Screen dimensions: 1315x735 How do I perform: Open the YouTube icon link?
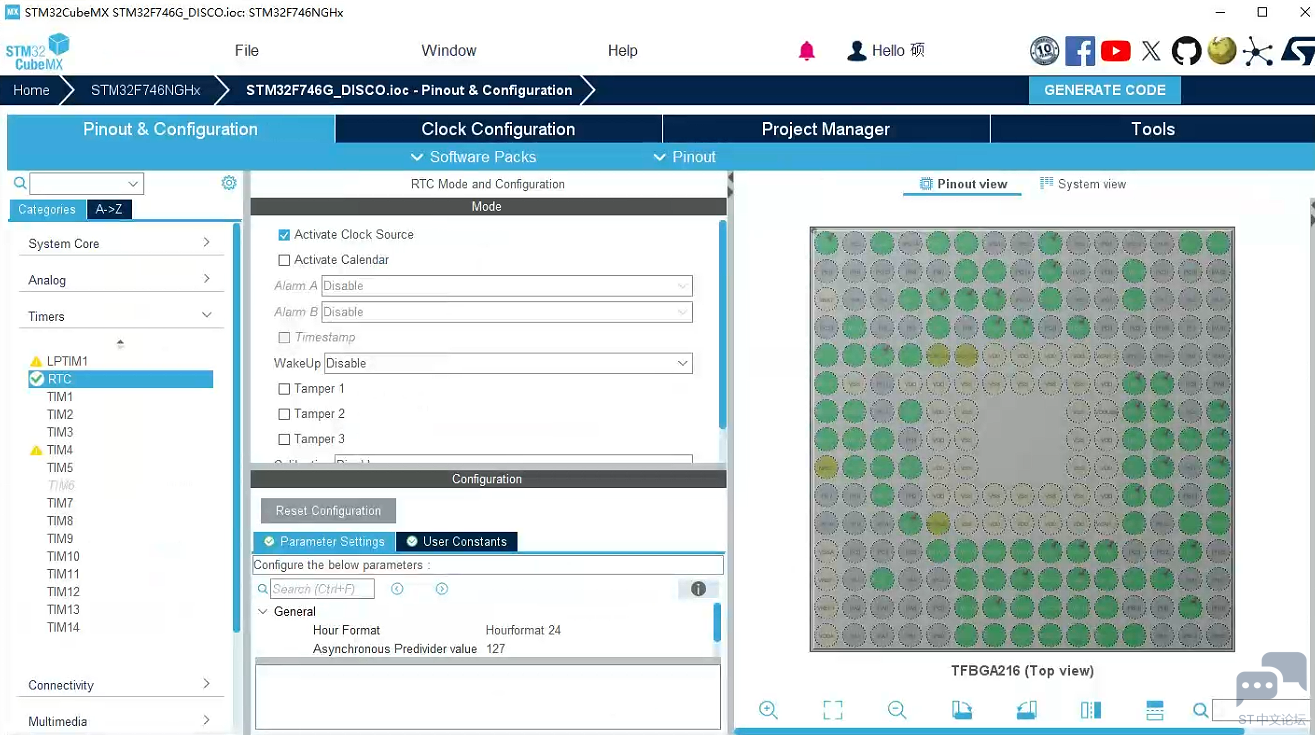[1116, 51]
